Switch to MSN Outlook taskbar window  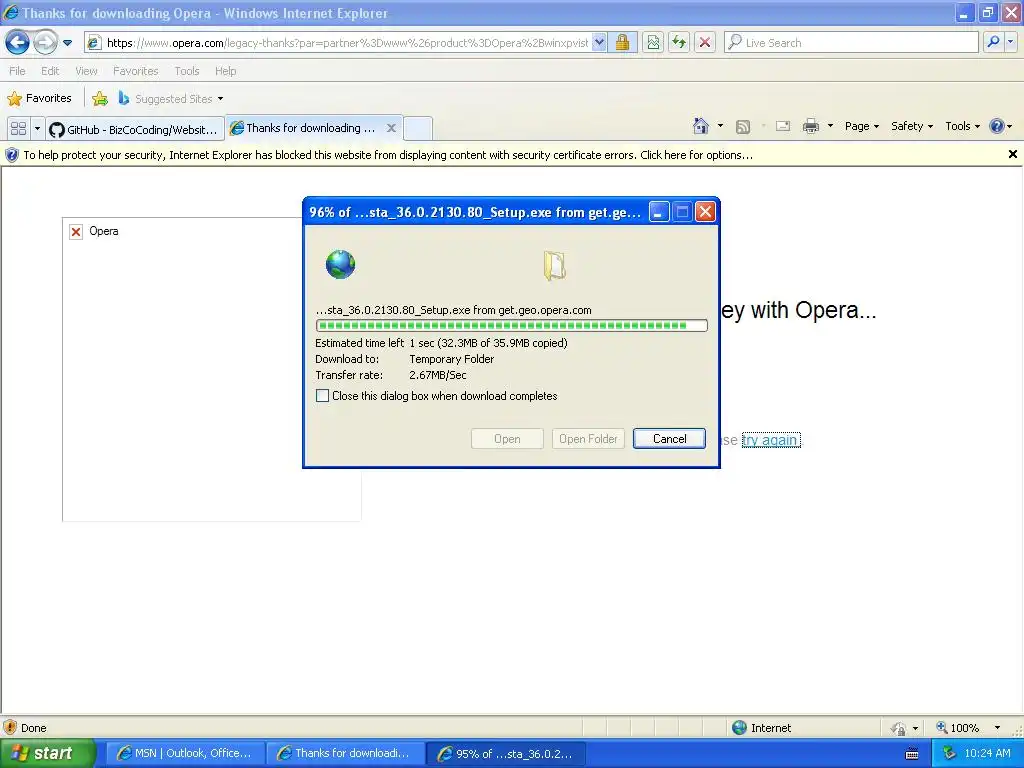pos(185,753)
